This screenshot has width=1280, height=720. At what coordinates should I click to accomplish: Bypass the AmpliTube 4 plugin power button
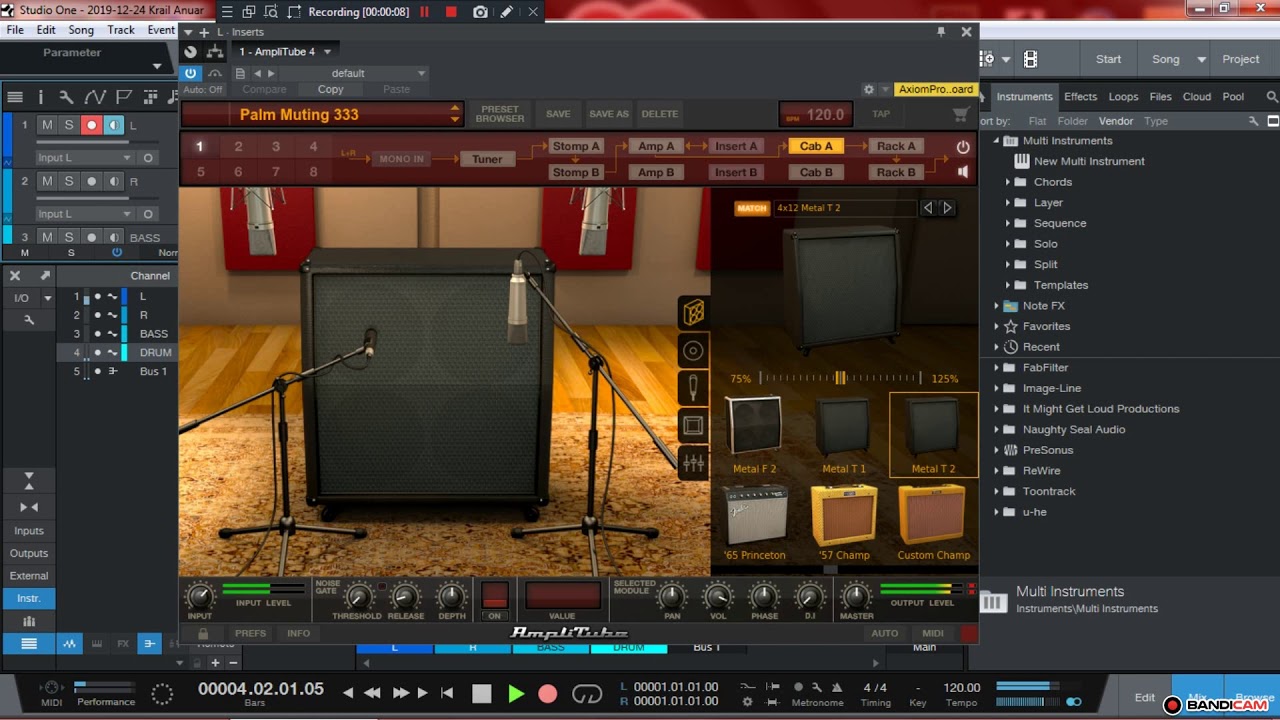pyautogui.click(x=190, y=73)
